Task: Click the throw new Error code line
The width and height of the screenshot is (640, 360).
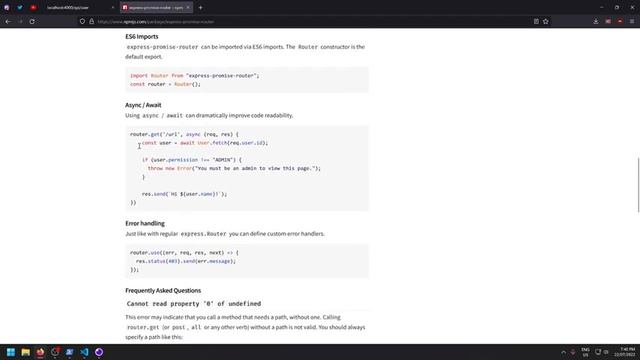Action: coord(234,168)
